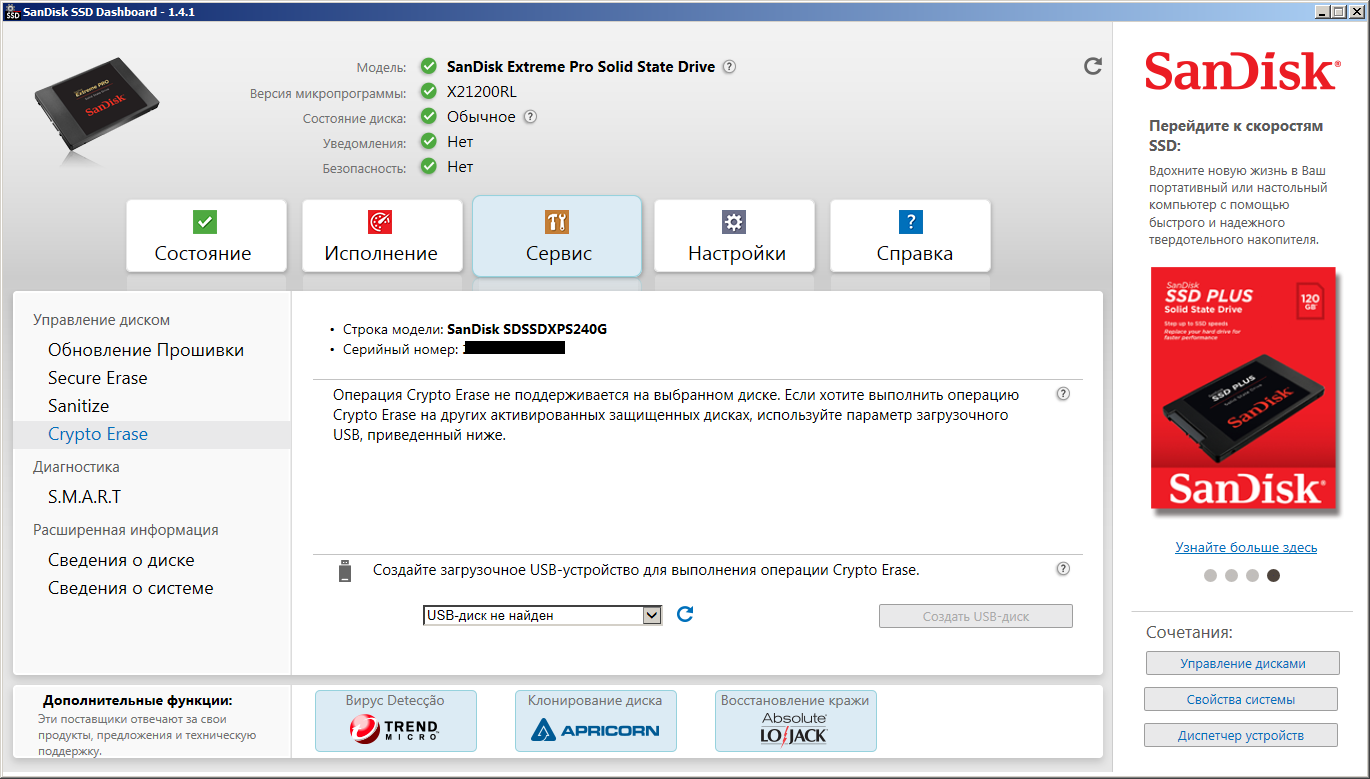The height and width of the screenshot is (779, 1370).
Task: Open Сведения о системе
Action: point(131,588)
